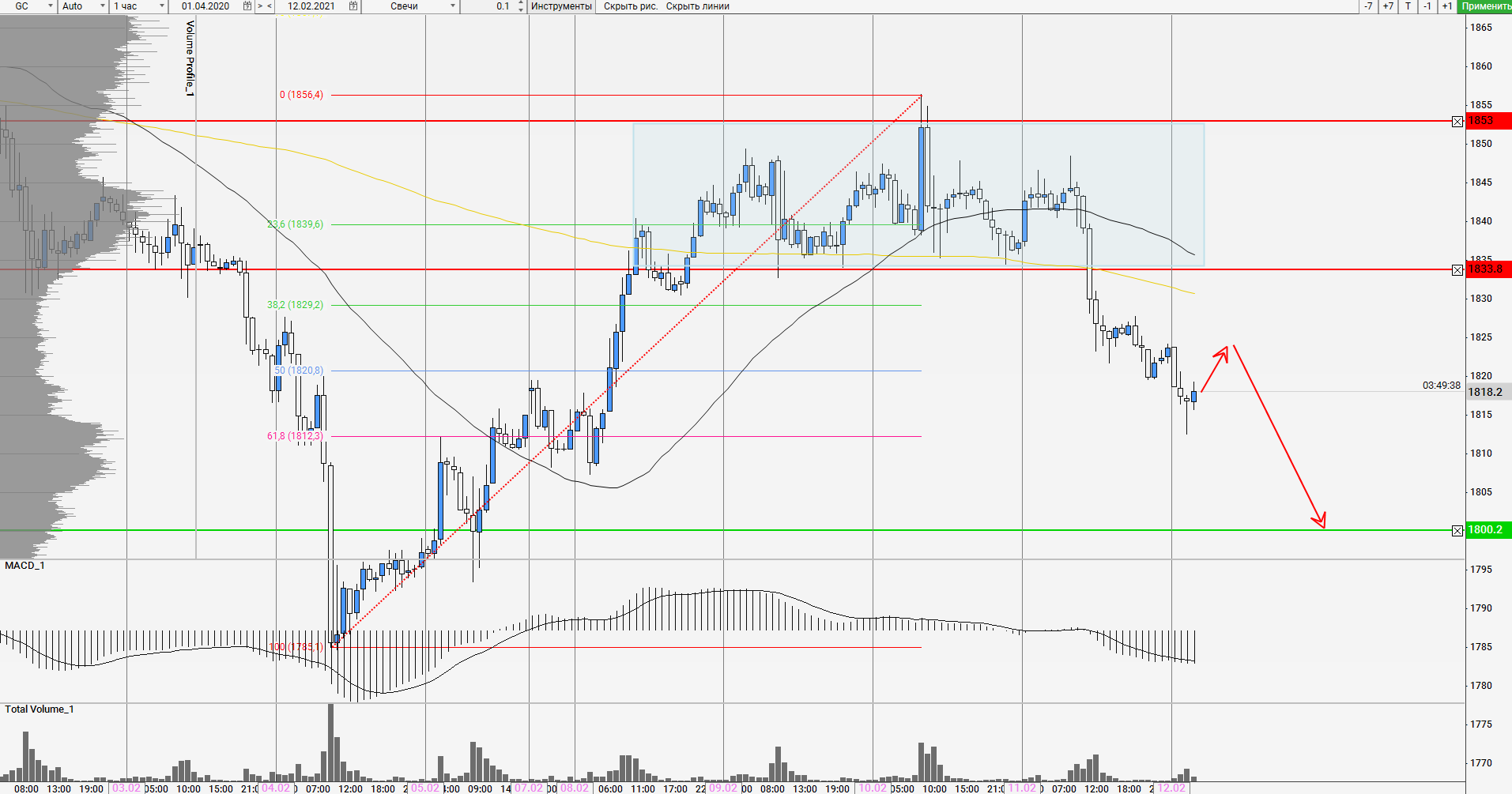Click the X marker on the 1800.2 line
The height and width of the screenshot is (794, 1512).
1457,531
